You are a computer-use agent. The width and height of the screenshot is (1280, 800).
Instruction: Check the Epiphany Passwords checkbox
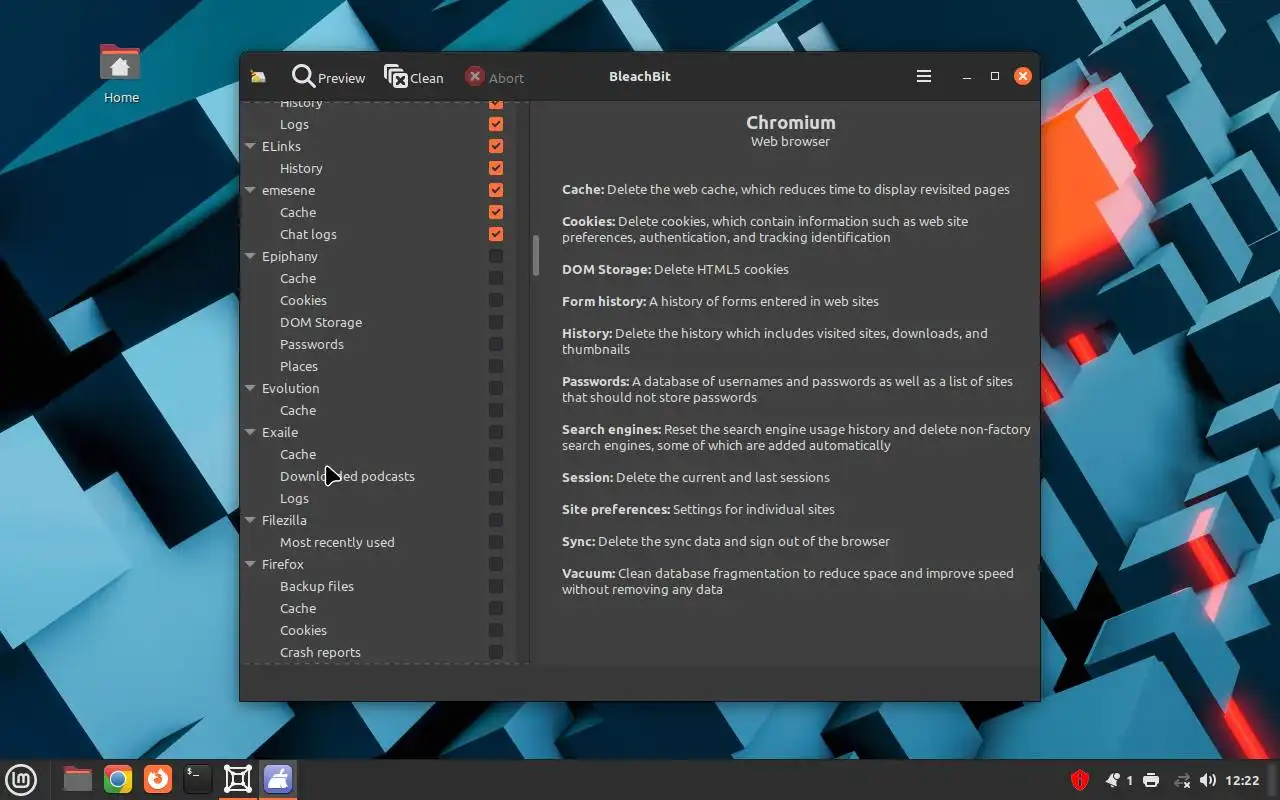point(496,344)
